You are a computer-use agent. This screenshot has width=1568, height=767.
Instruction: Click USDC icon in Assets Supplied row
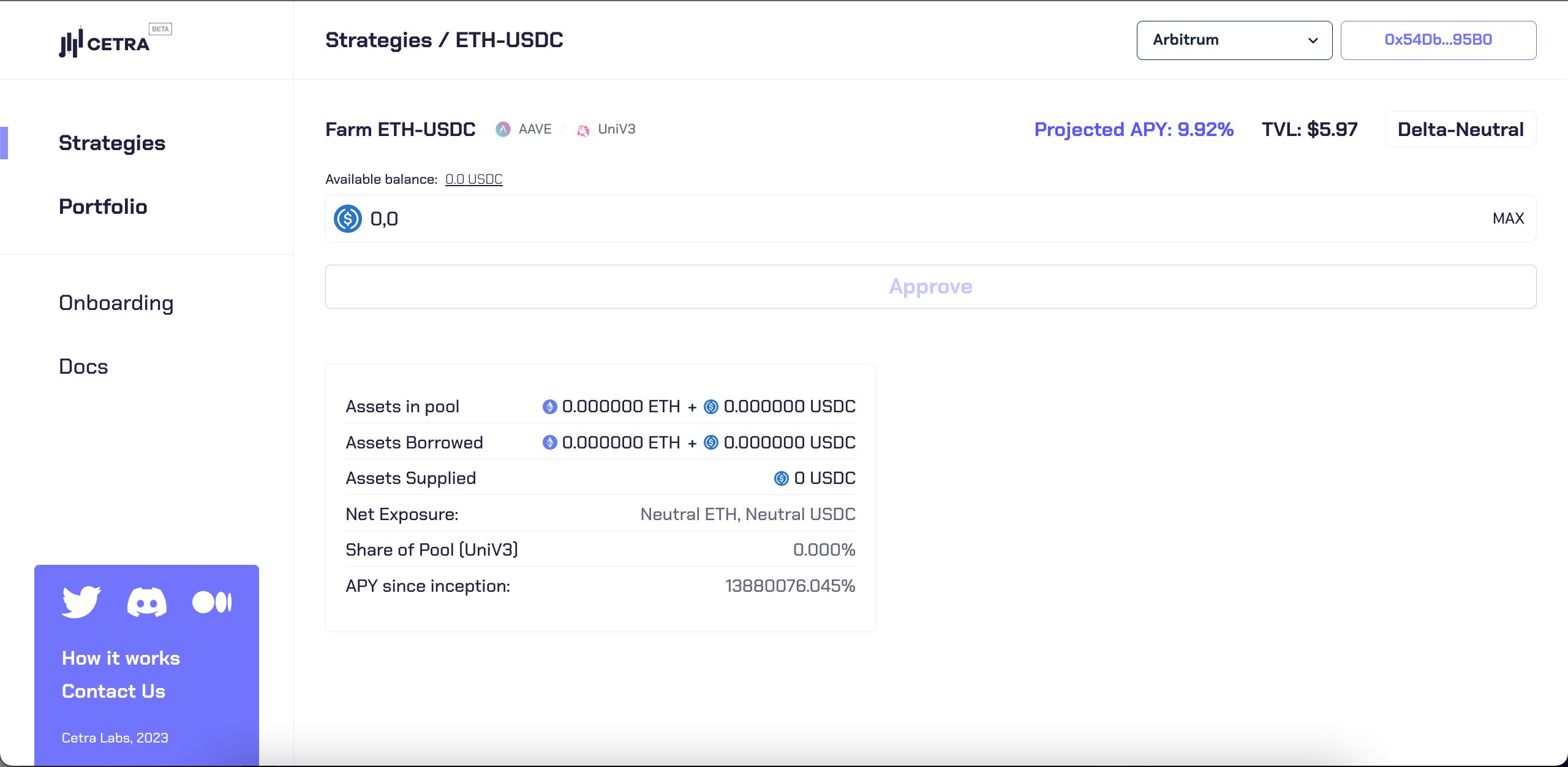pos(782,478)
